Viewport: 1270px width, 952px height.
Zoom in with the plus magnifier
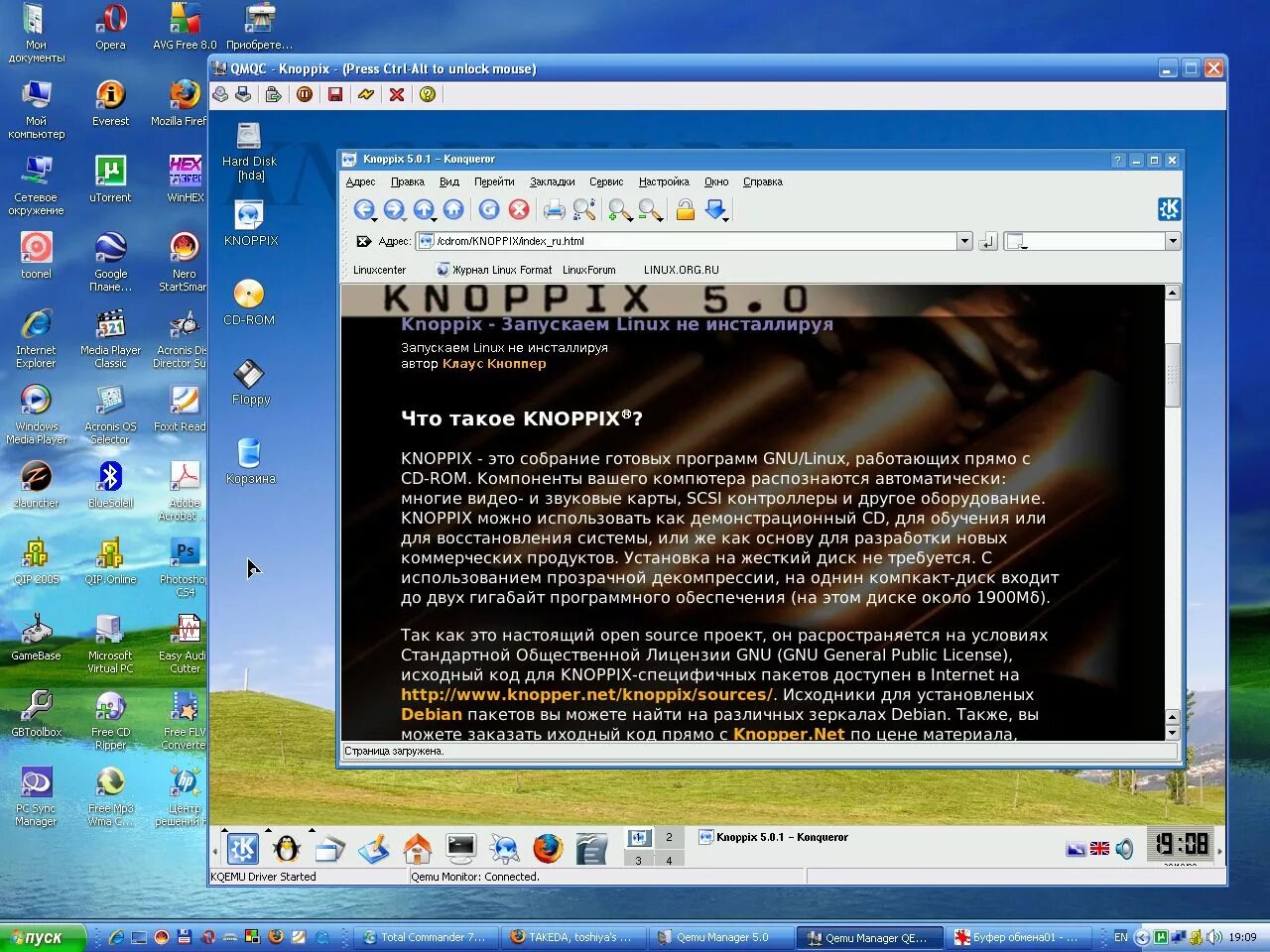point(620,209)
